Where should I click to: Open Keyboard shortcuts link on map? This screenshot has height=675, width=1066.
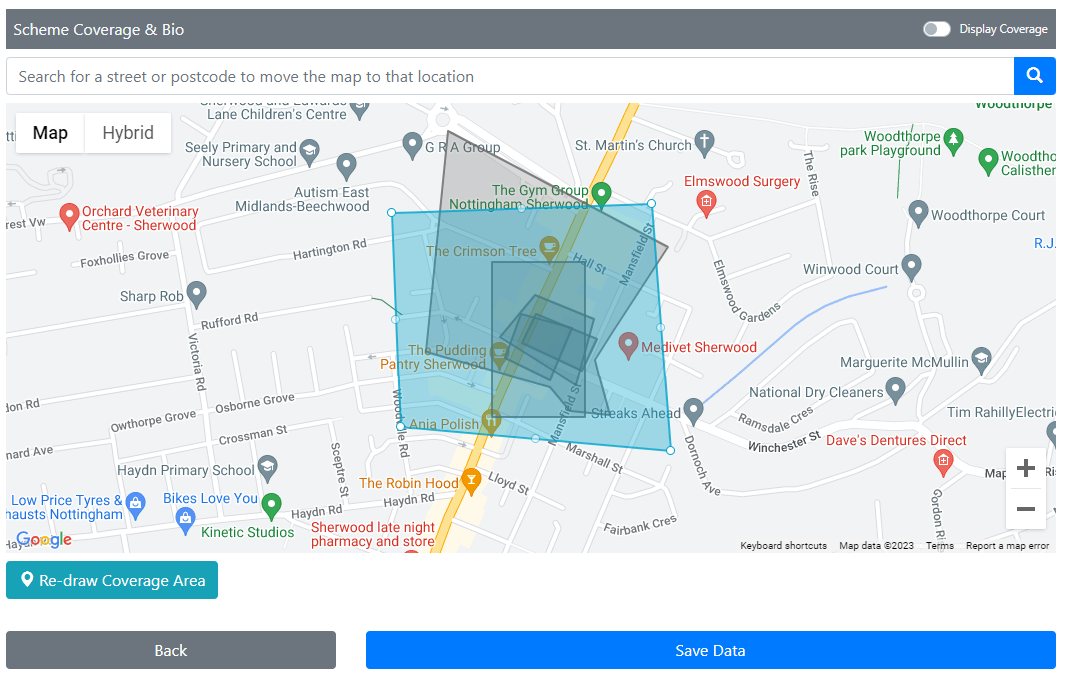783,545
